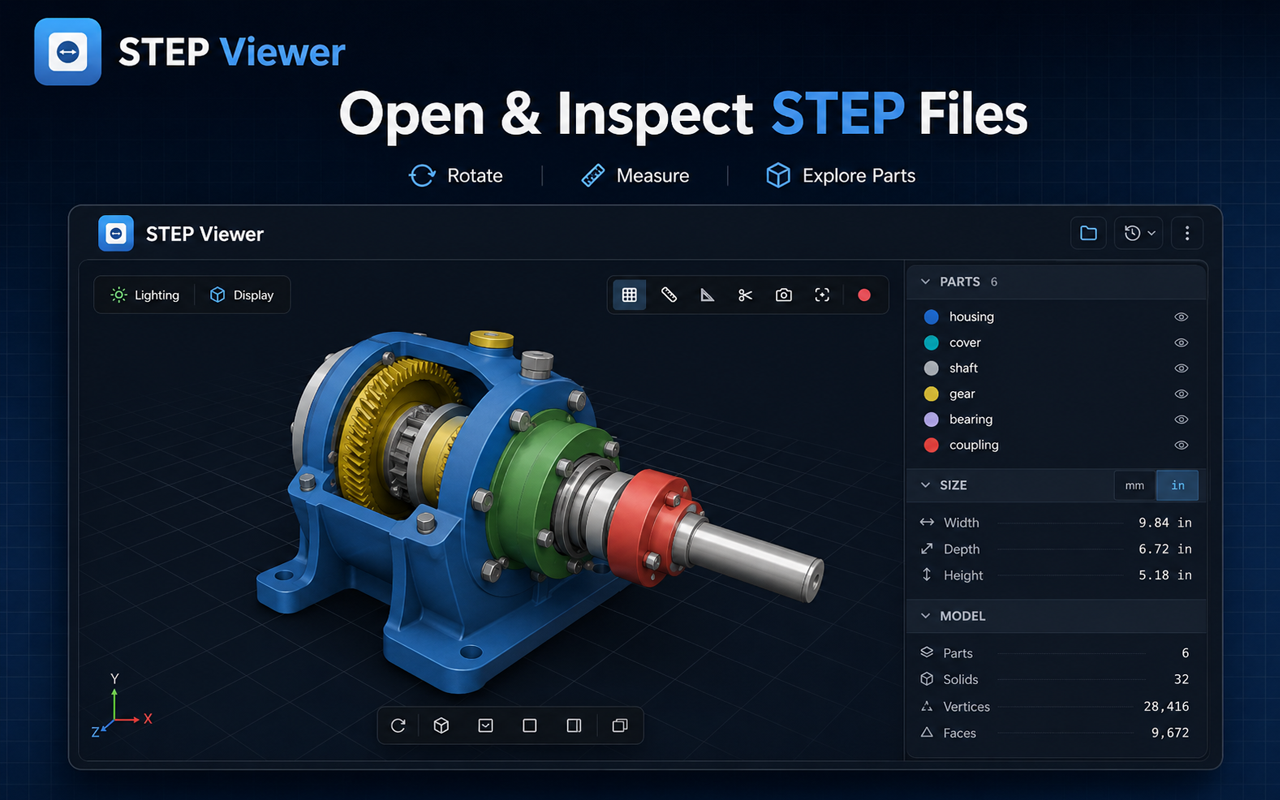This screenshot has height=800, width=1280.
Task: Collapse the MODEL section
Action: 925,616
